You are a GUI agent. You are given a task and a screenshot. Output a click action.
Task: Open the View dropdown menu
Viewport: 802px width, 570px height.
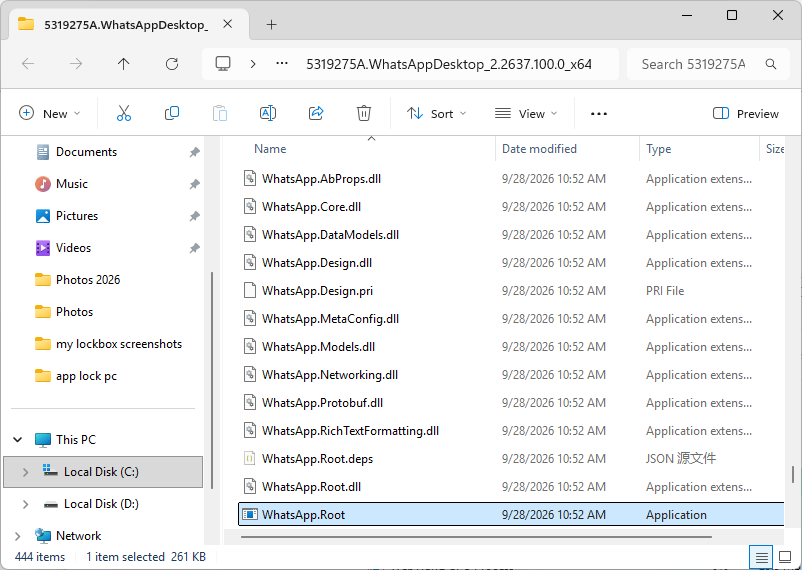tap(526, 114)
